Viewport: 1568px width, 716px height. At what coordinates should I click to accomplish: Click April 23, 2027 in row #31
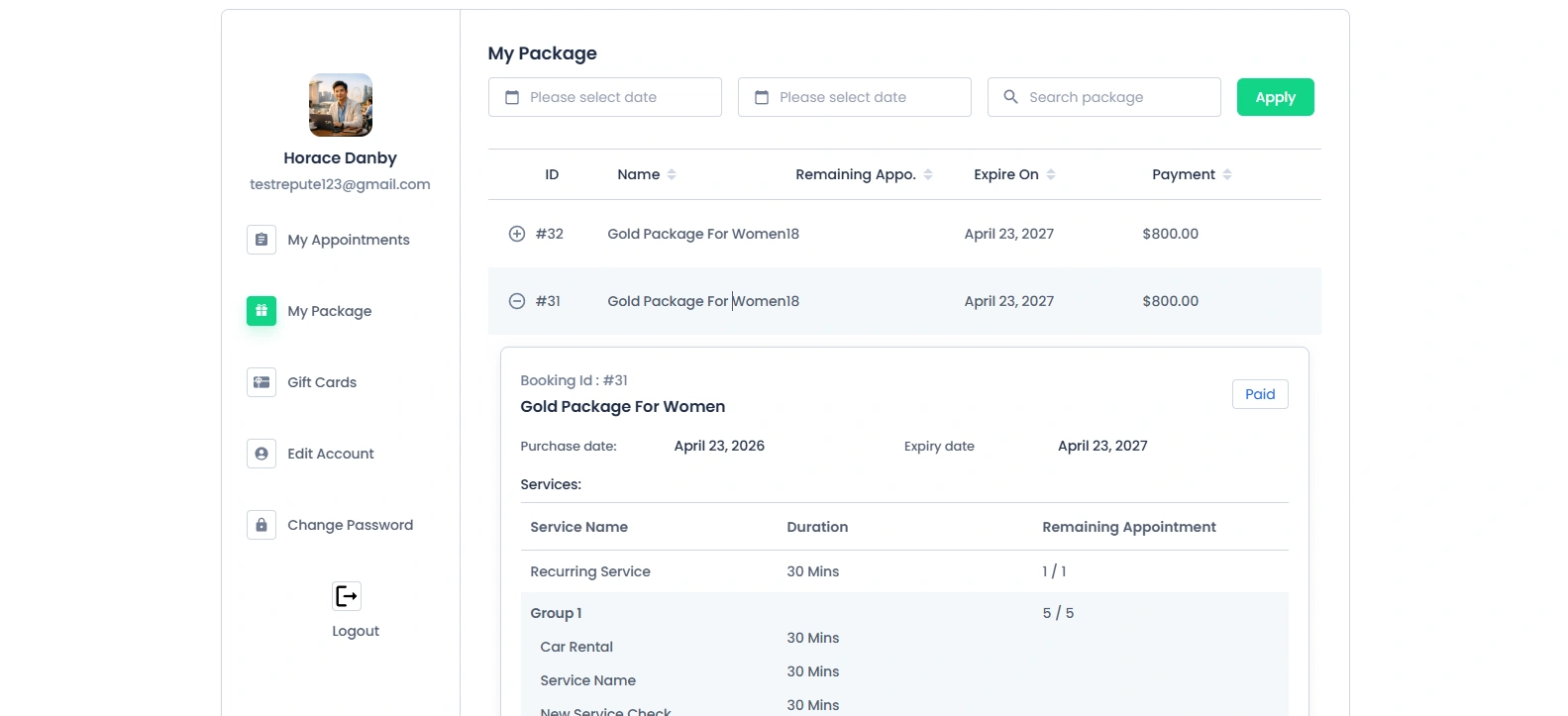point(1009,301)
